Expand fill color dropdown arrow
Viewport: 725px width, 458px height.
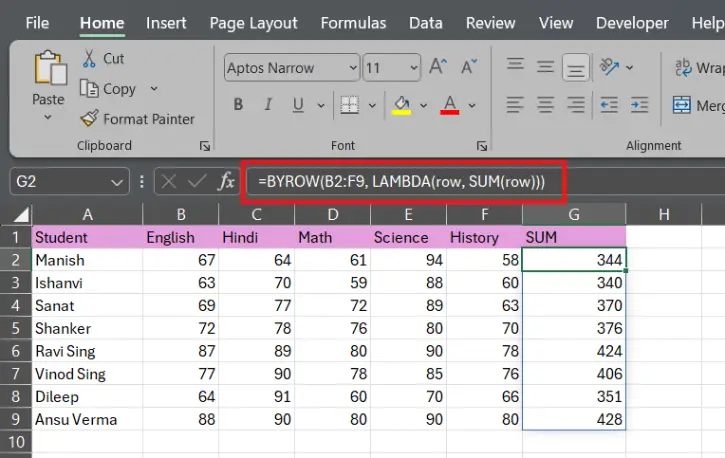pyautogui.click(x=423, y=105)
